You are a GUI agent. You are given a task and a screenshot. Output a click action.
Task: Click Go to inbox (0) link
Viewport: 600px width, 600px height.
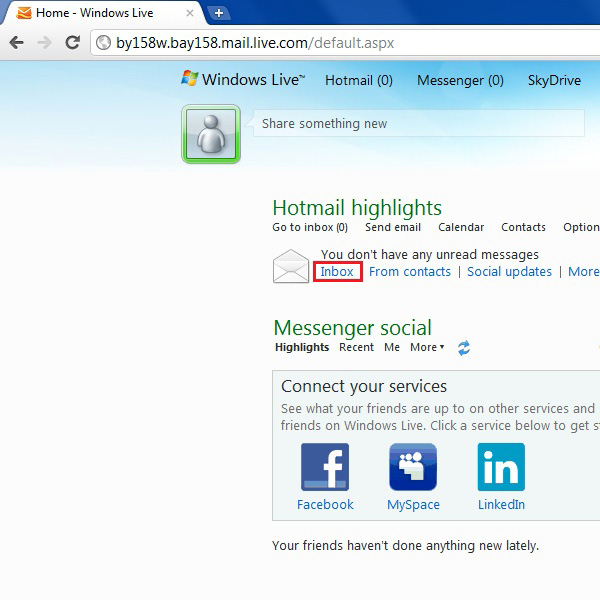tap(310, 227)
